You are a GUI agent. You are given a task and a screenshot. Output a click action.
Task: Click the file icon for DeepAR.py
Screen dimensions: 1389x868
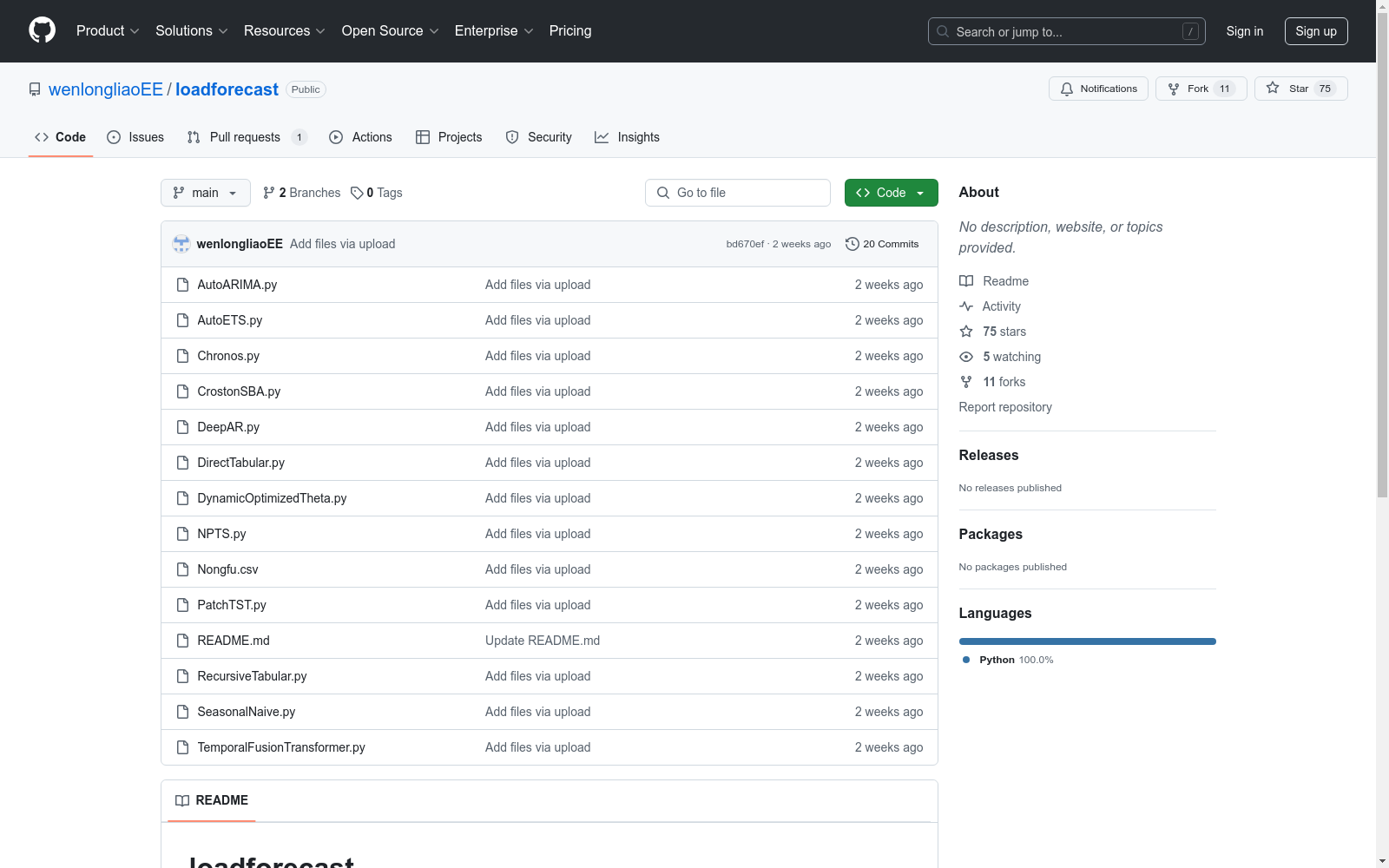coord(182,427)
